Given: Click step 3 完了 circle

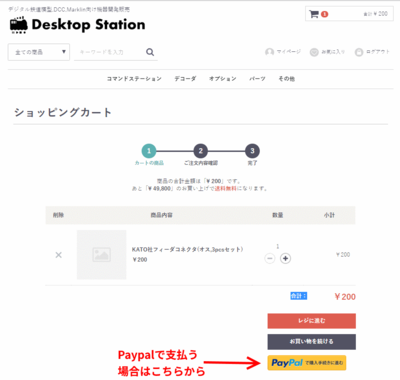Looking at the screenshot, I should pyautogui.click(x=252, y=151).
